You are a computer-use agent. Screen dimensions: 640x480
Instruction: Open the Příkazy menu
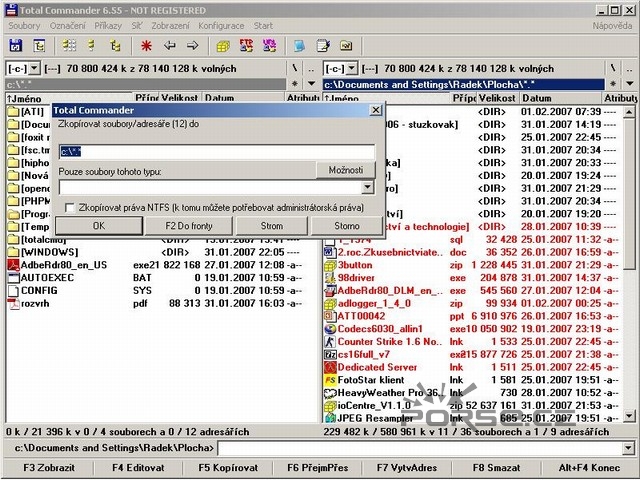pos(108,26)
